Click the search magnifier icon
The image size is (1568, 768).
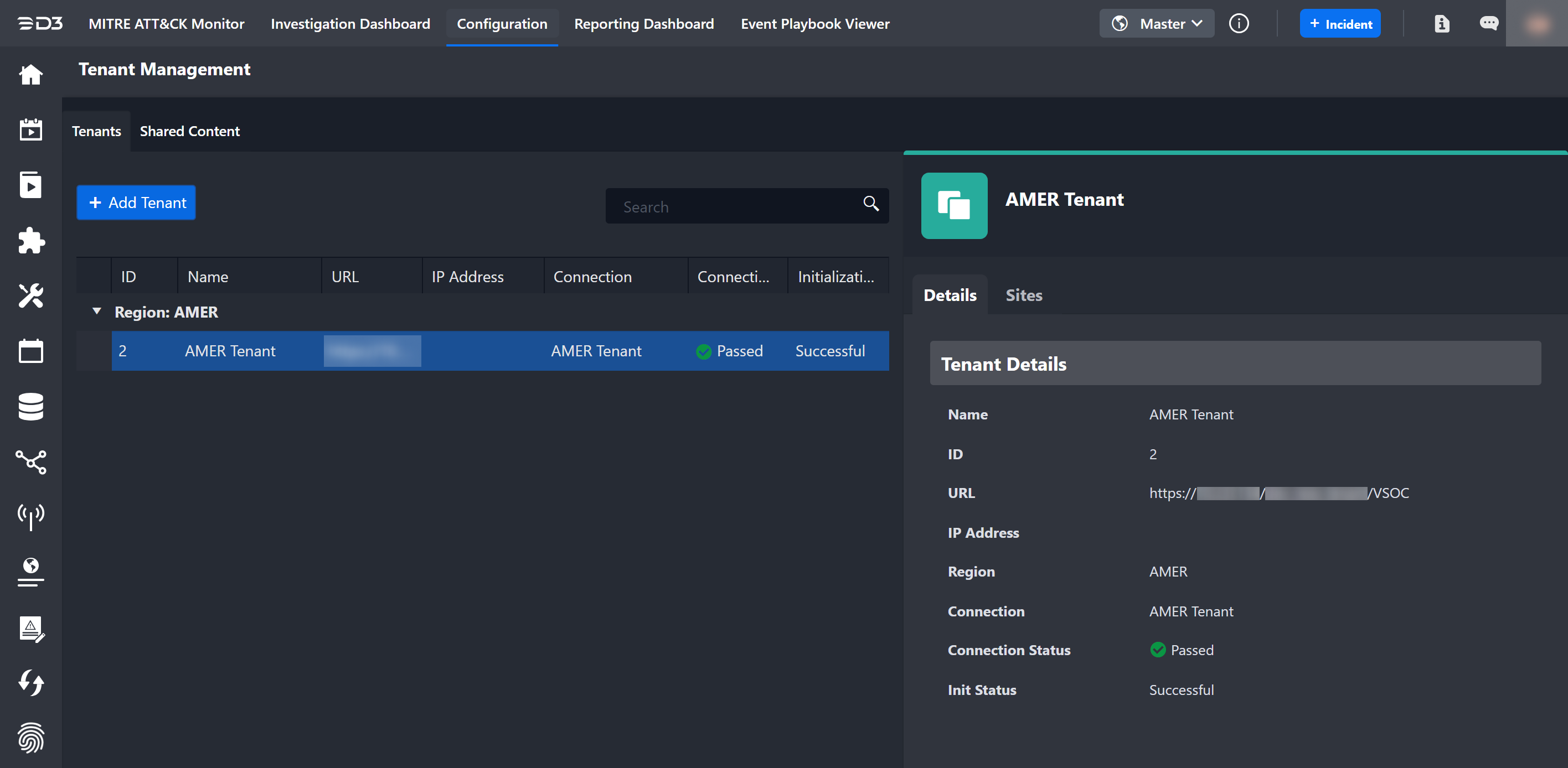(x=870, y=204)
